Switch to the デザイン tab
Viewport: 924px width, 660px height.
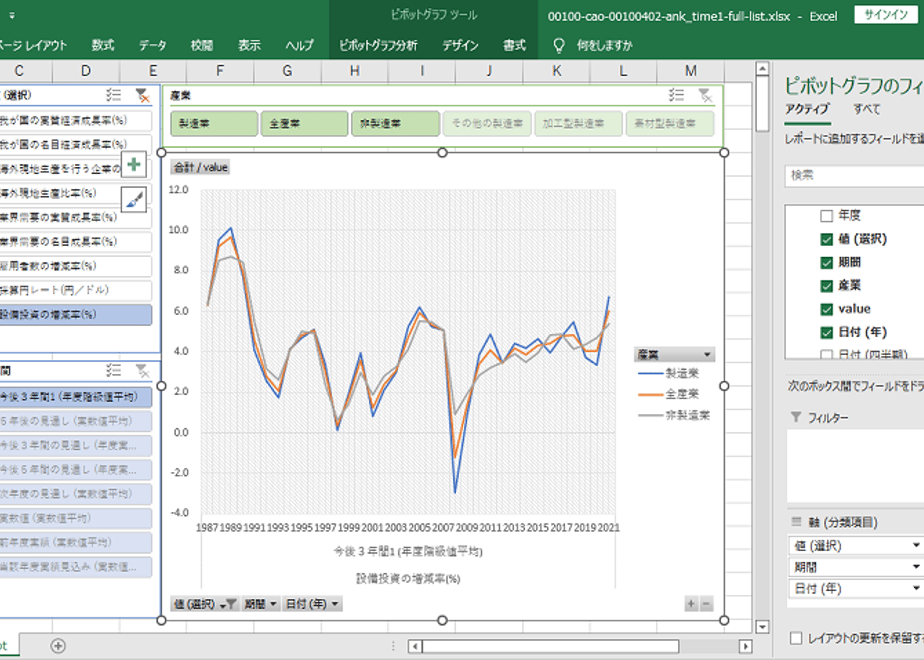tap(460, 45)
